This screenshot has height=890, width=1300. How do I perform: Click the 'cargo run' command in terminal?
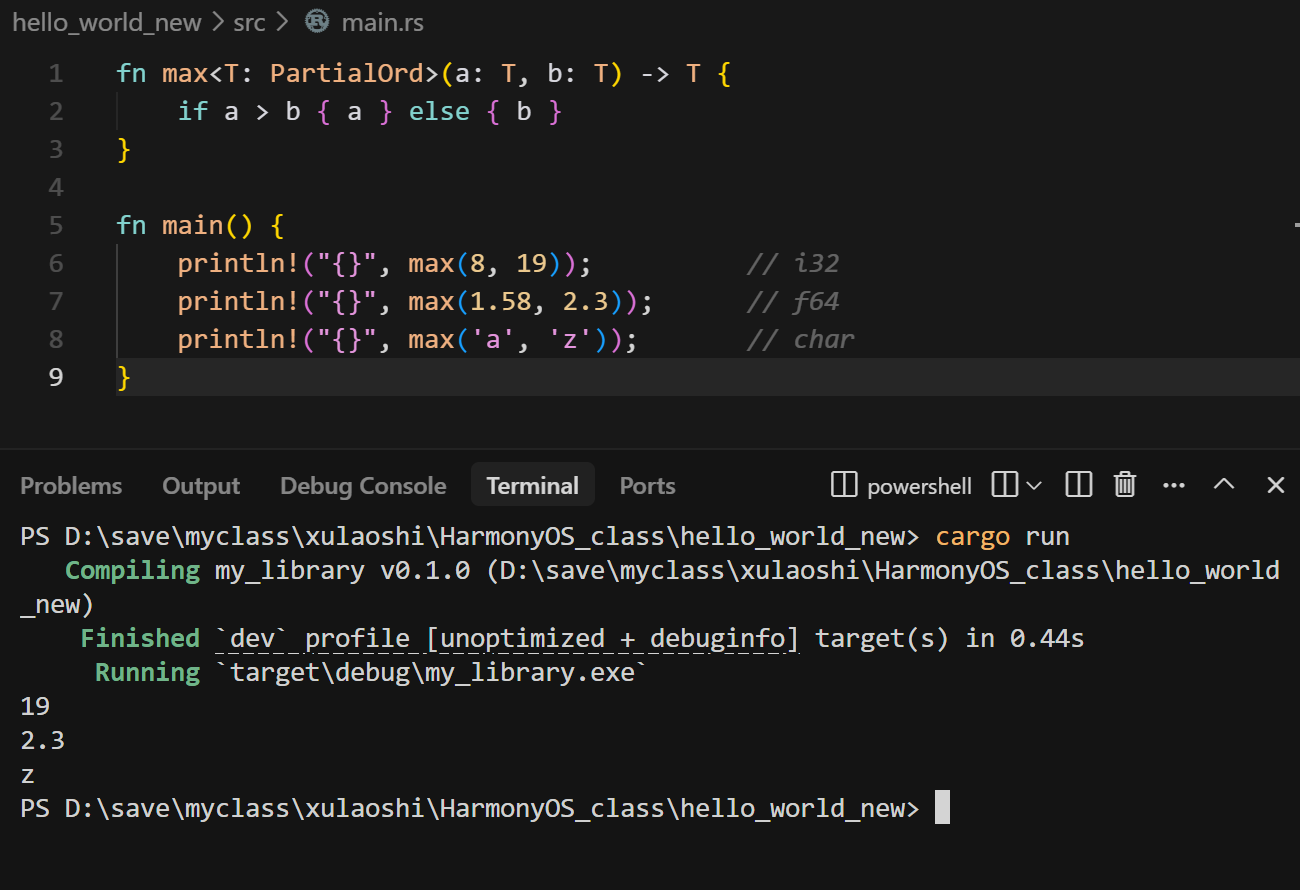point(1003,536)
